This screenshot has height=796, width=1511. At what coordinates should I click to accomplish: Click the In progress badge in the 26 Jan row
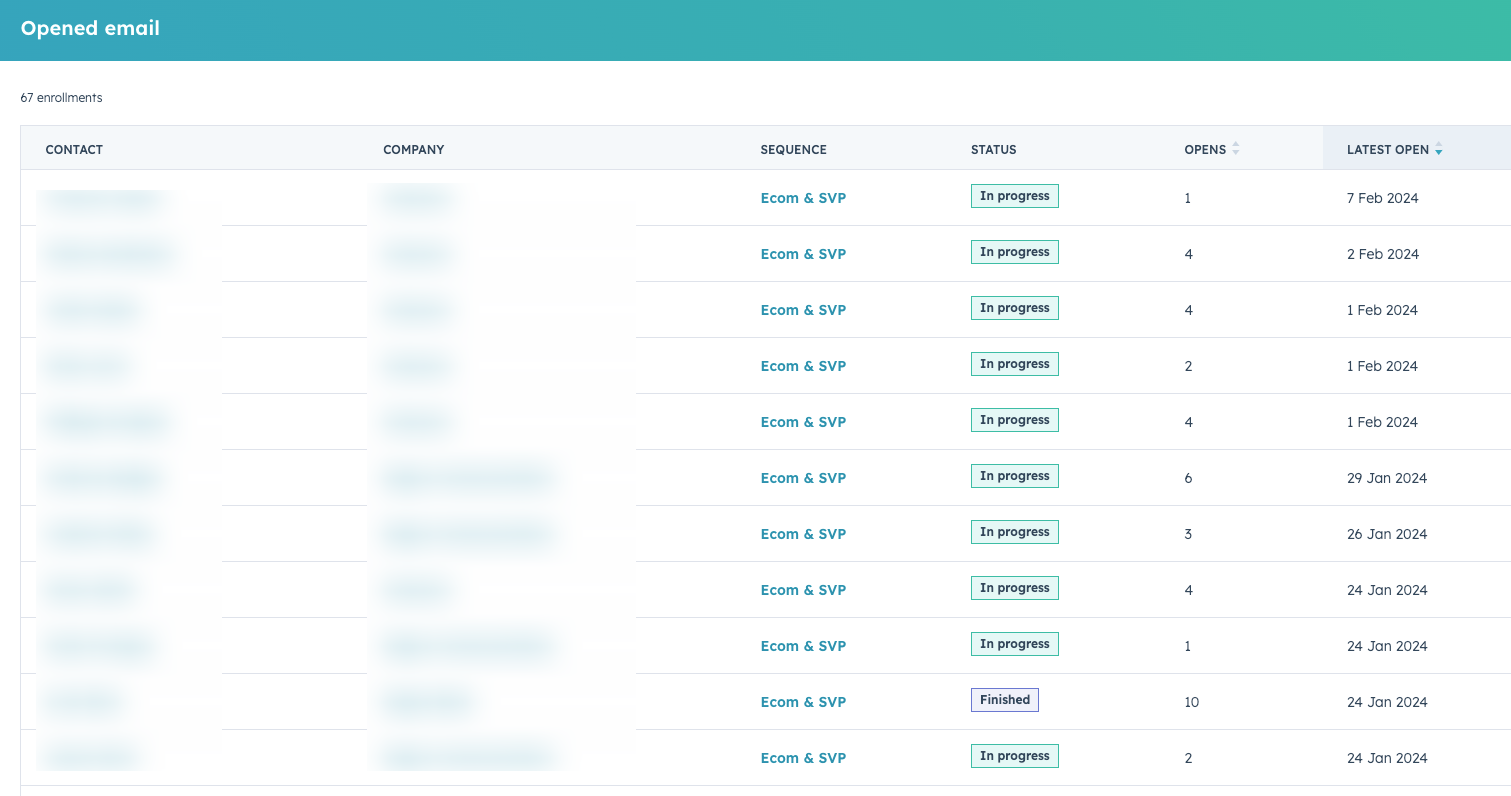(1014, 531)
